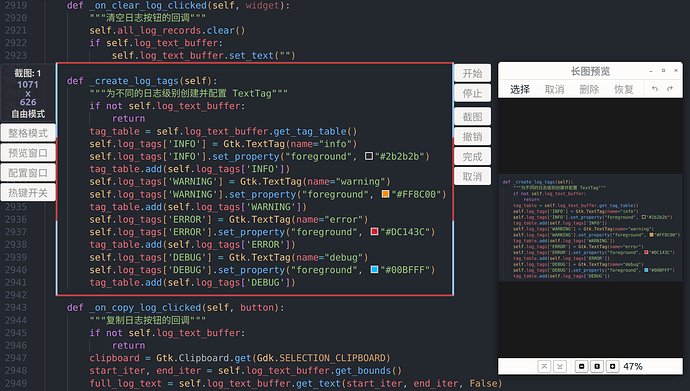This screenshot has width=690, height=391.
Task: Click 取消 below the 完成 button
Action: tap(472, 176)
